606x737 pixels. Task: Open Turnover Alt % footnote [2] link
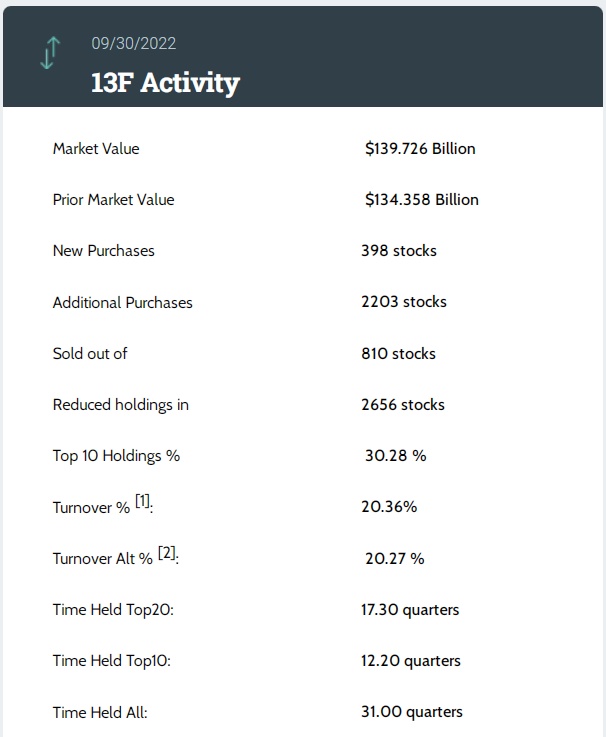click(x=167, y=555)
